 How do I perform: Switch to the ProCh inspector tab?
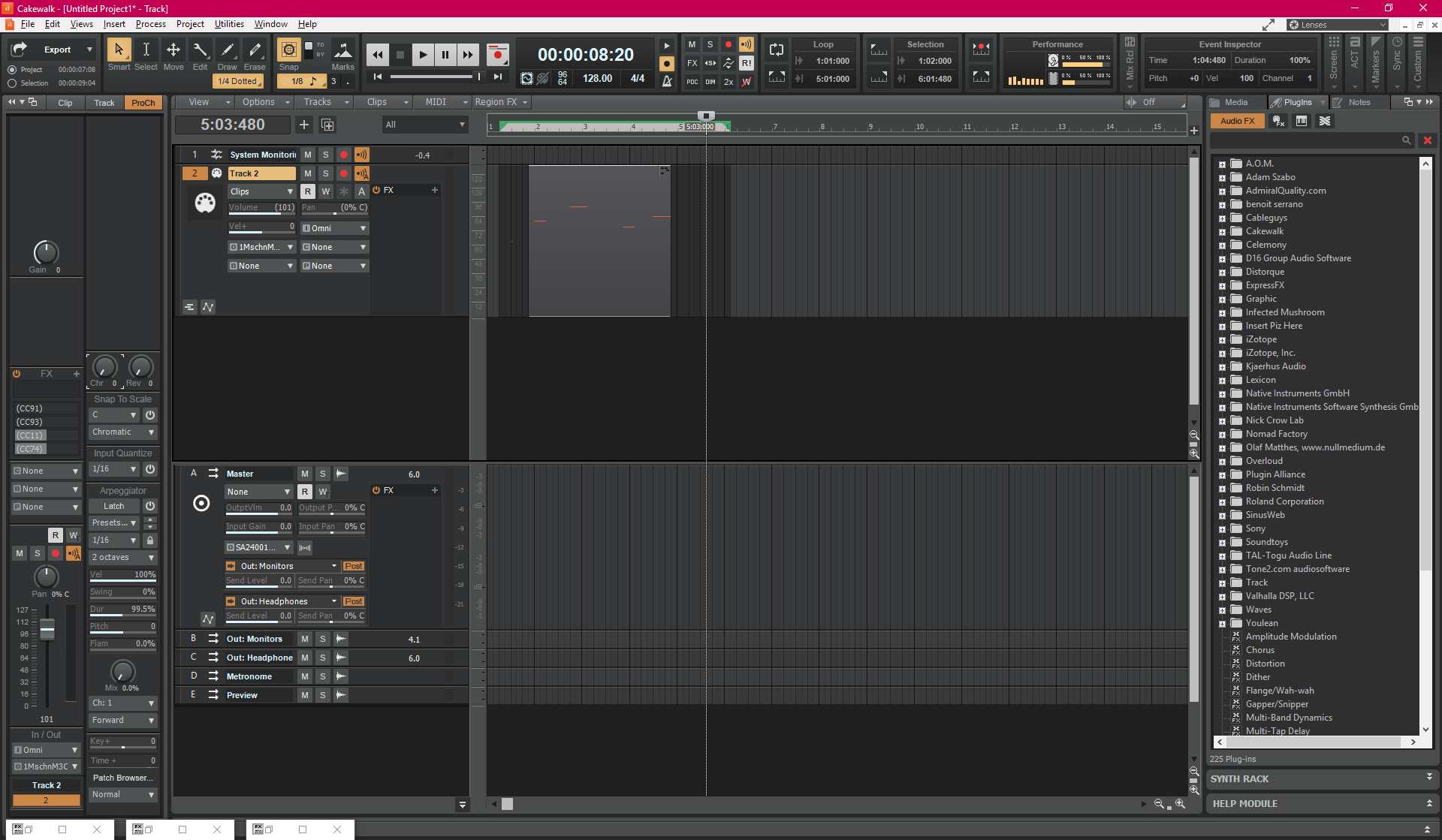(x=143, y=103)
